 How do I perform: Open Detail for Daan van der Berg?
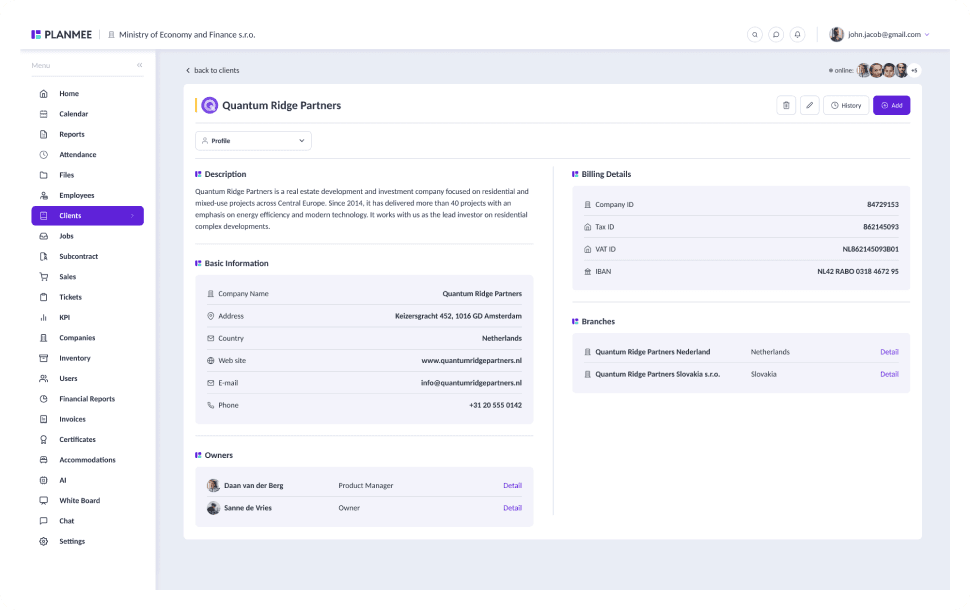coord(512,486)
